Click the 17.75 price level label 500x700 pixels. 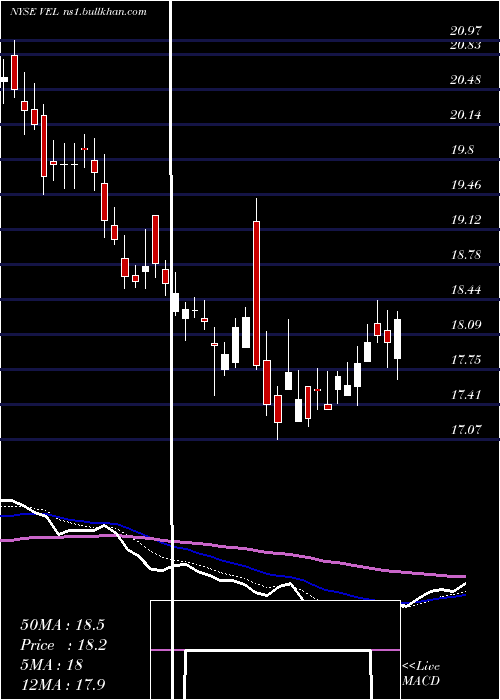point(466,359)
